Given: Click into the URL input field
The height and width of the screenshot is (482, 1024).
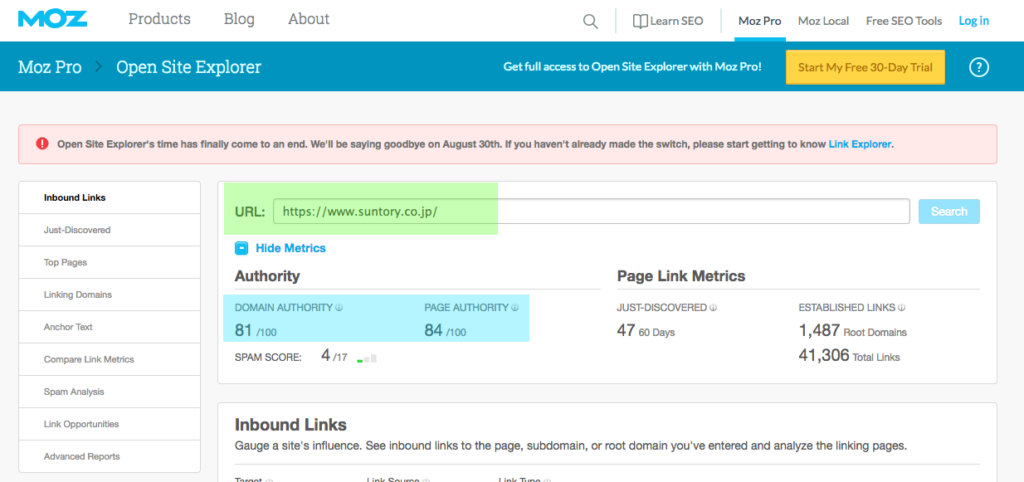Looking at the screenshot, I should [x=591, y=212].
